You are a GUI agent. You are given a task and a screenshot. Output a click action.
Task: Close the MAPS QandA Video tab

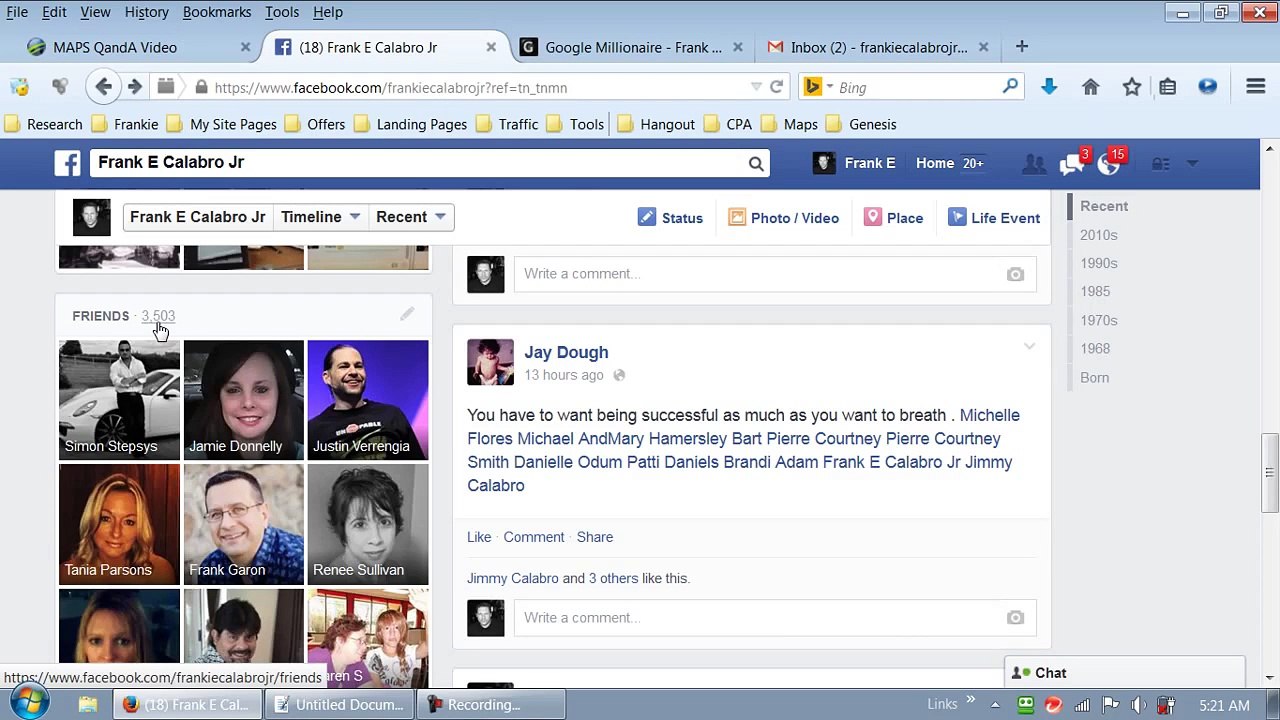245,47
